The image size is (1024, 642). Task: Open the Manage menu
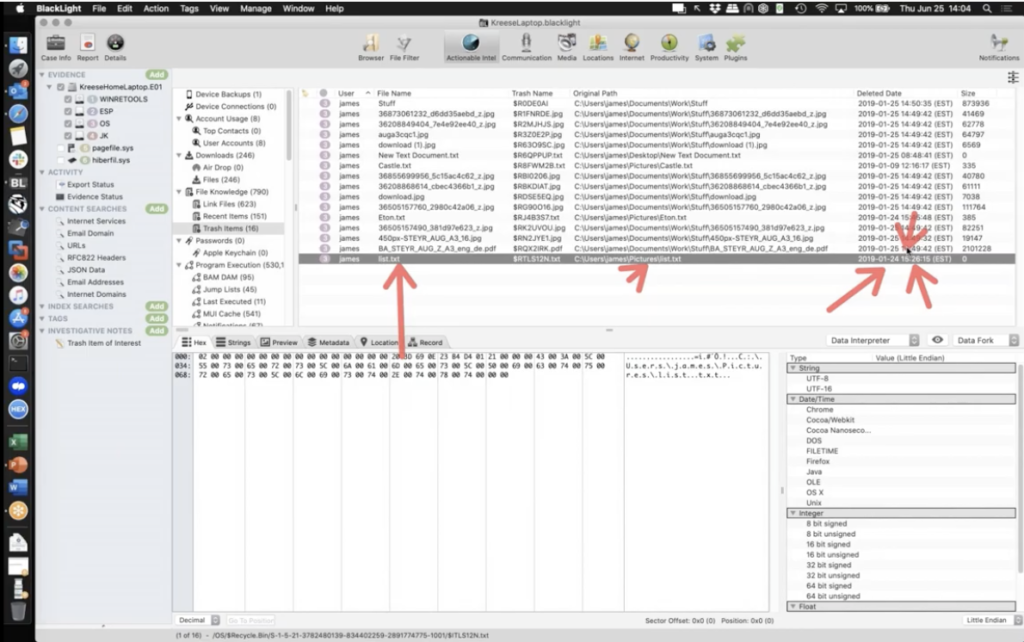255,8
